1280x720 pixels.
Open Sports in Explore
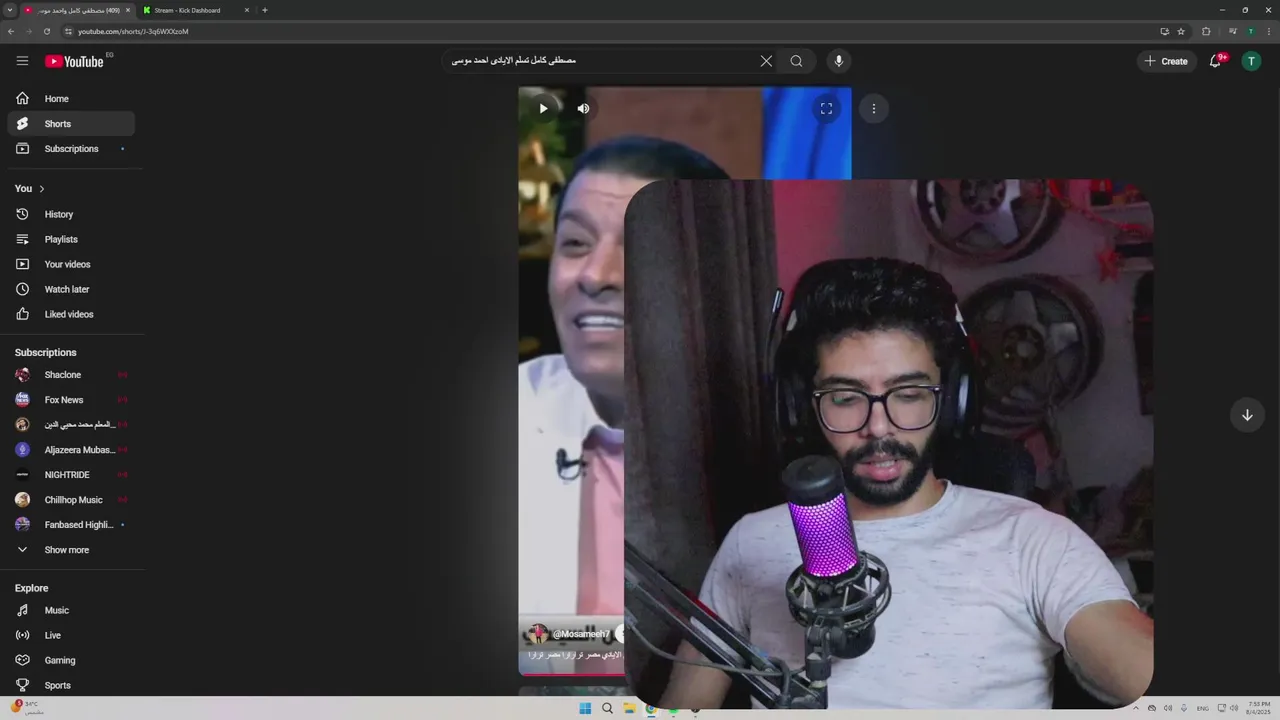click(70, 685)
